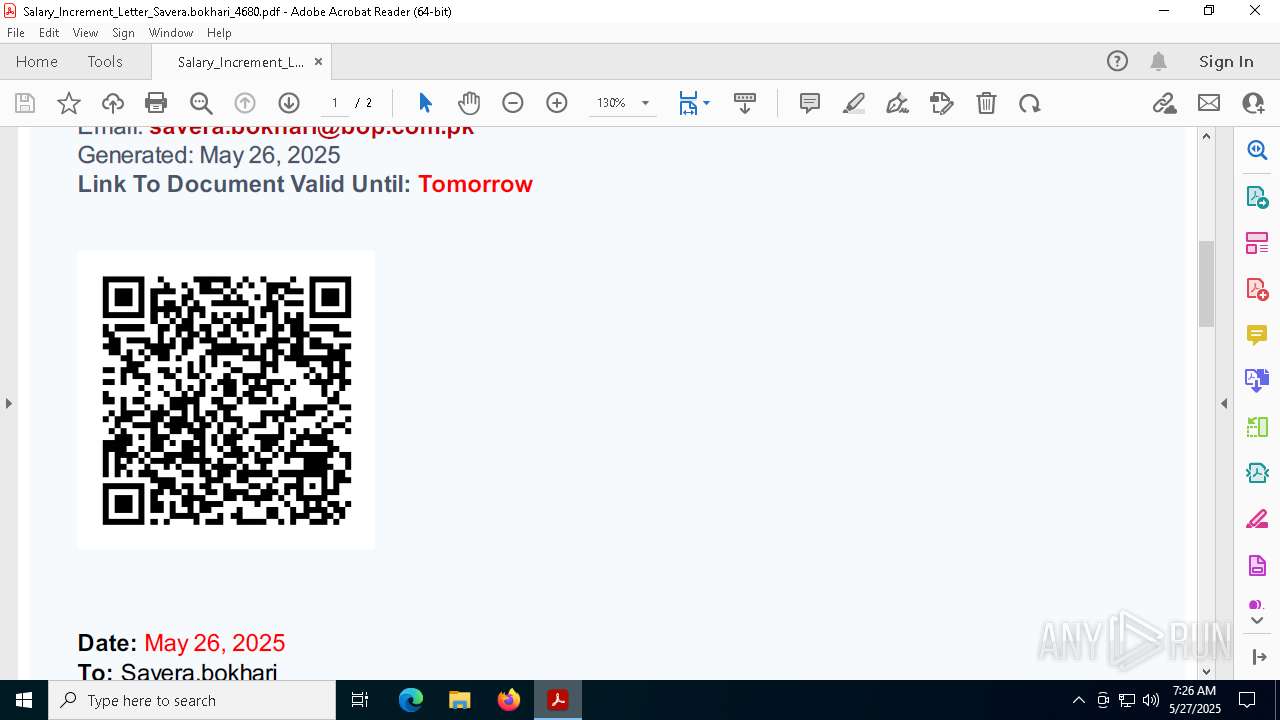The image size is (1280, 720).
Task: Open Help menu
Action: pyautogui.click(x=219, y=32)
